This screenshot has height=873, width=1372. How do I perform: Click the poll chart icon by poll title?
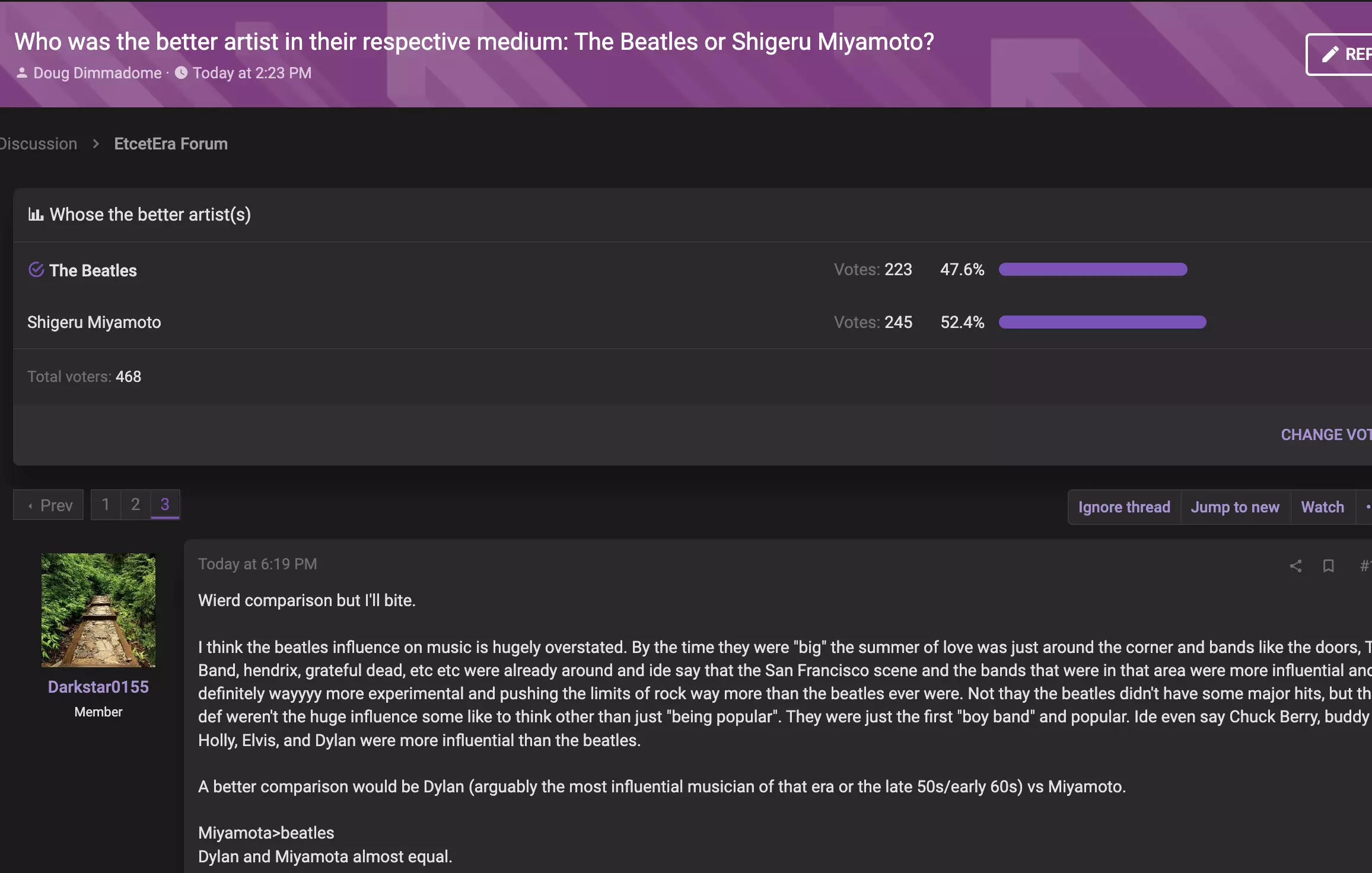[36, 214]
